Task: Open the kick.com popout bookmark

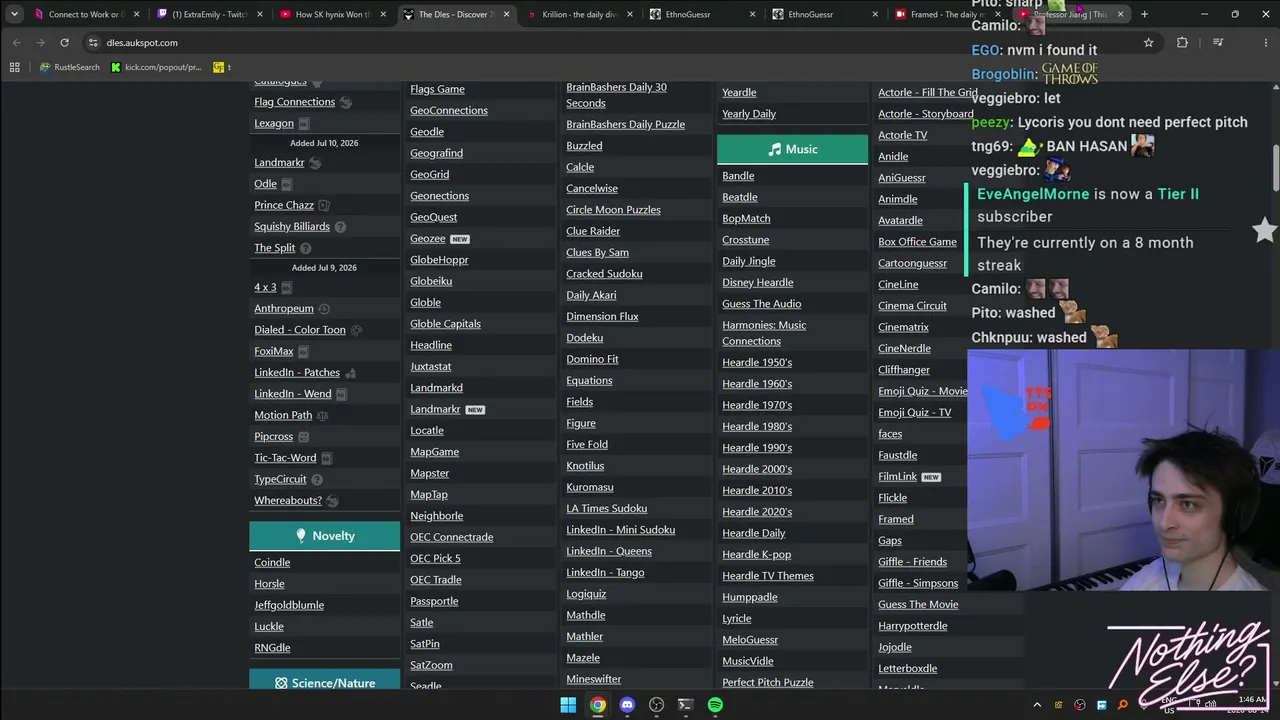Action: [156, 67]
